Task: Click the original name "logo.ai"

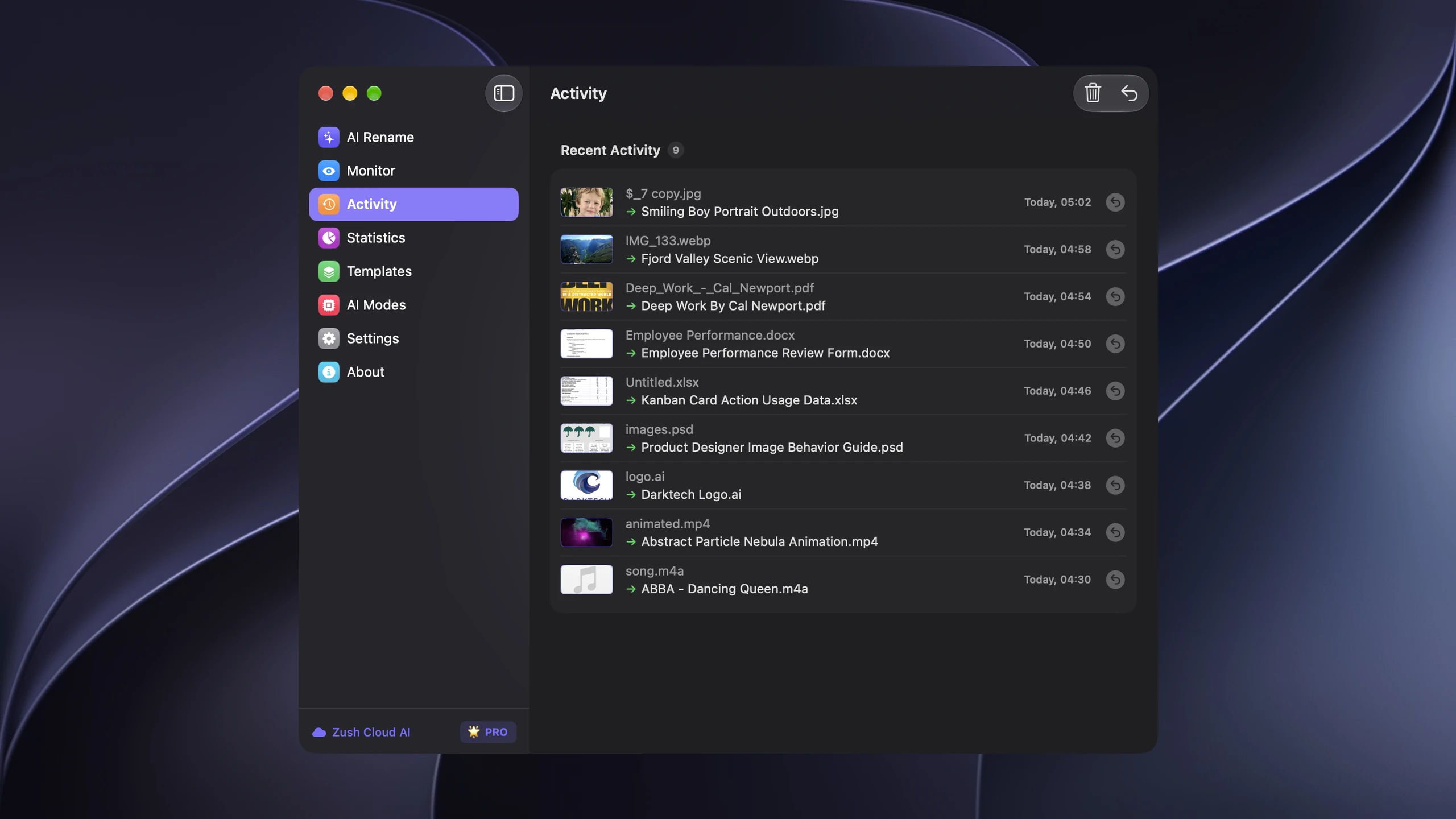Action: 645,477
